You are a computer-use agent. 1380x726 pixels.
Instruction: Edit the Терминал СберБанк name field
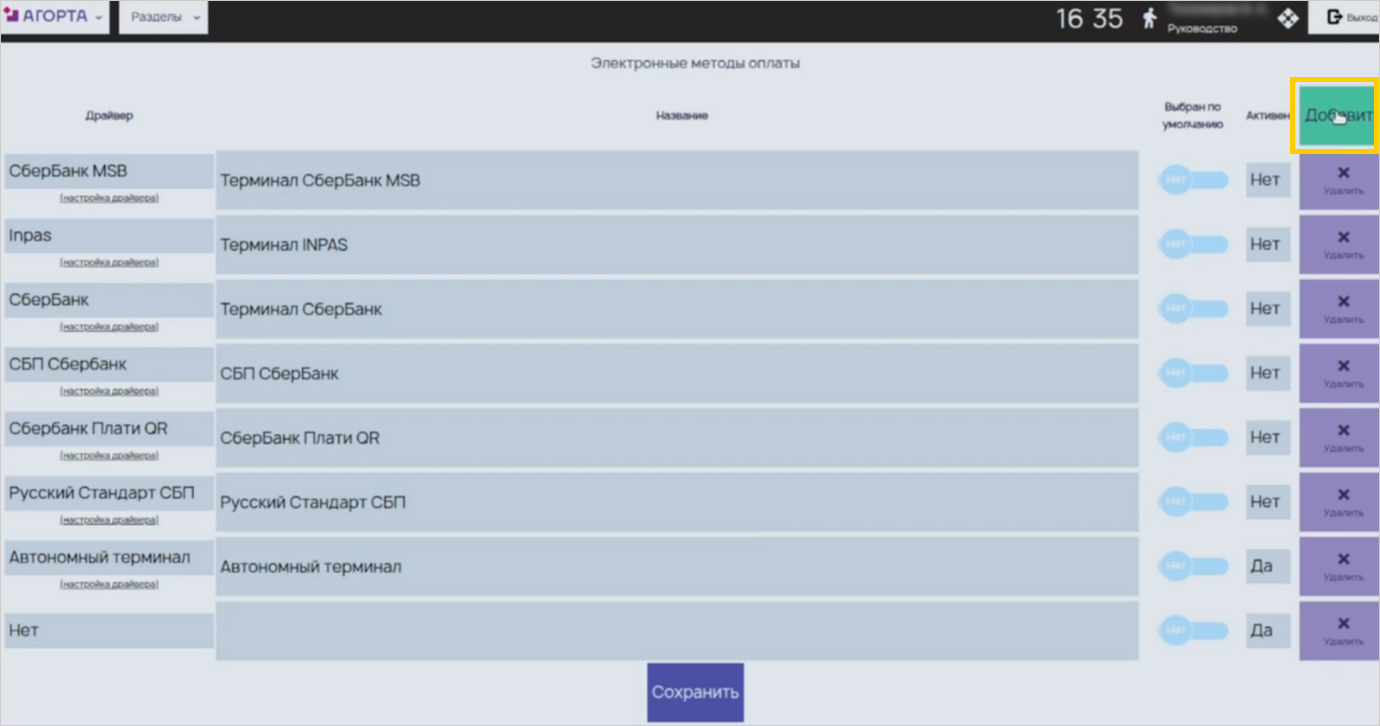(x=677, y=309)
